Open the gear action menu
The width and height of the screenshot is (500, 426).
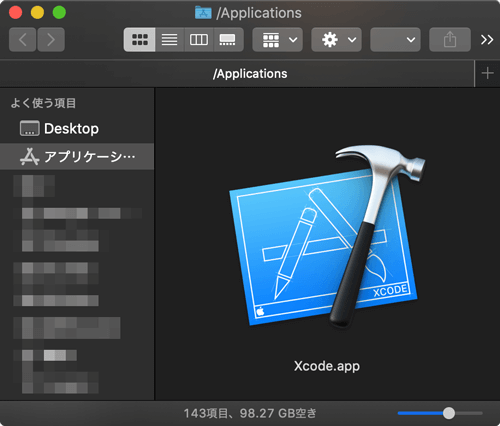tap(336, 40)
